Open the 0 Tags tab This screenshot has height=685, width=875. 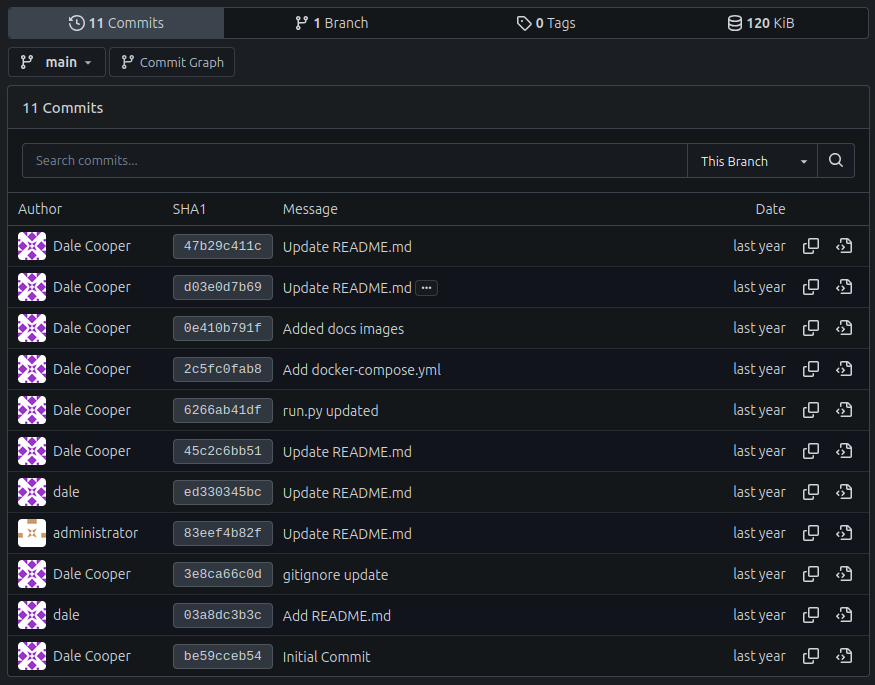[546, 23]
